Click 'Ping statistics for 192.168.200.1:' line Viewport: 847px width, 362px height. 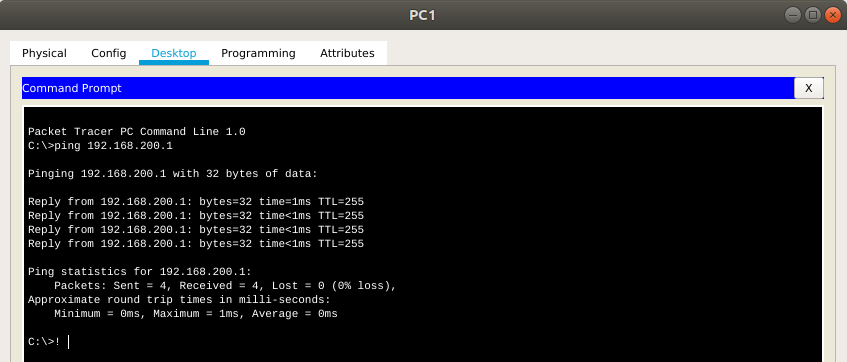click(140, 271)
